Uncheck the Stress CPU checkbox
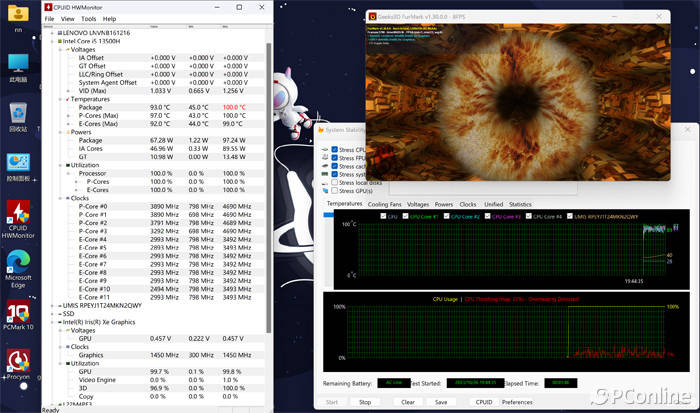The image size is (700, 413). click(334, 150)
